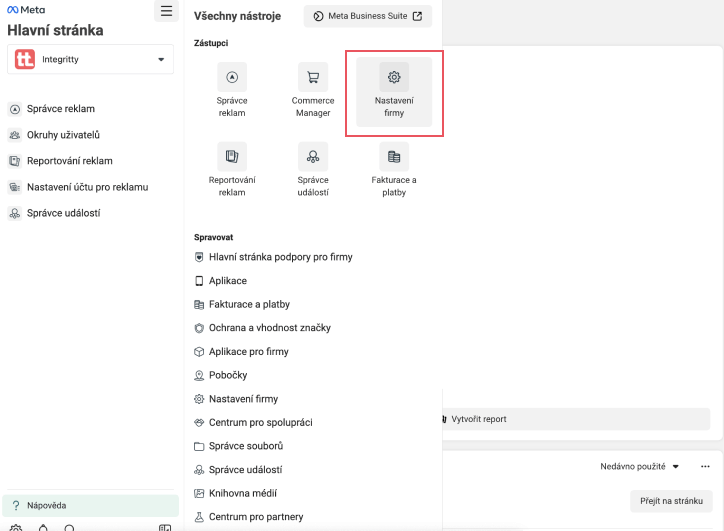Open Nastavení firmy shortcut tile
The width and height of the screenshot is (724, 531).
coord(394,92)
